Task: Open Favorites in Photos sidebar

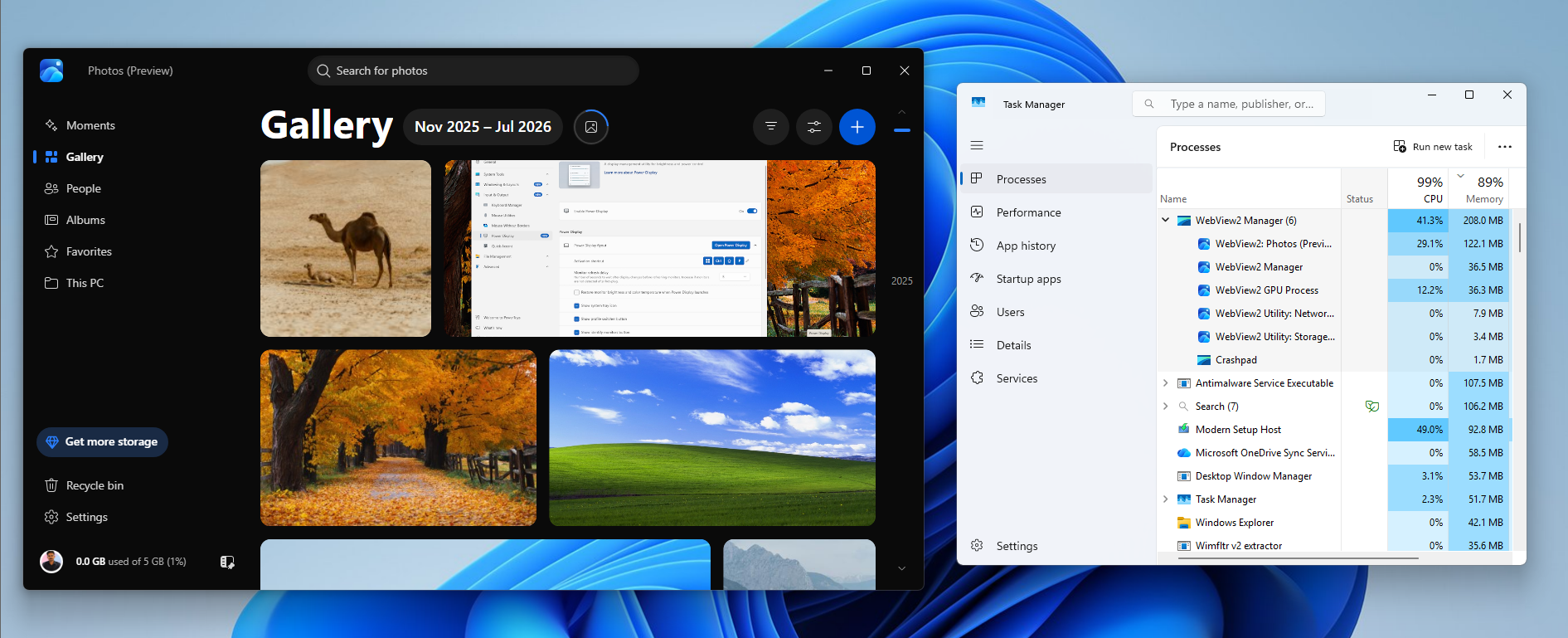Action: [x=78, y=251]
